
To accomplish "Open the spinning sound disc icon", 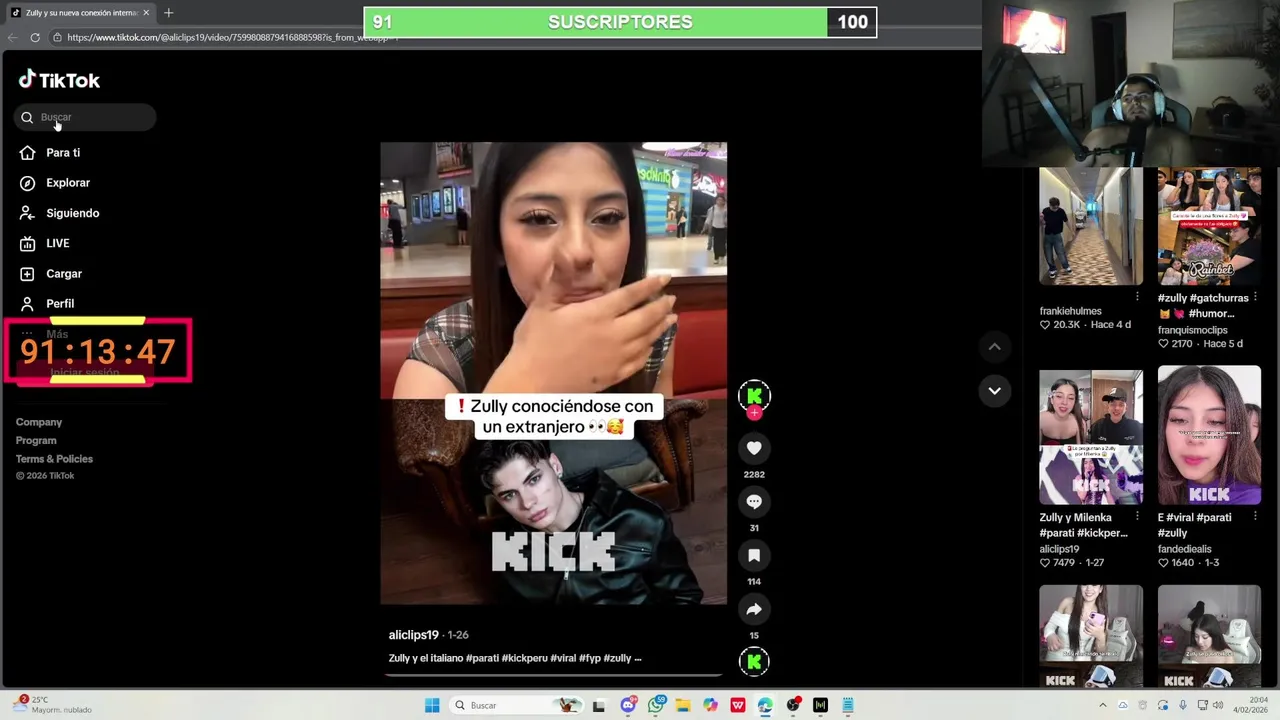I will coord(754,661).
